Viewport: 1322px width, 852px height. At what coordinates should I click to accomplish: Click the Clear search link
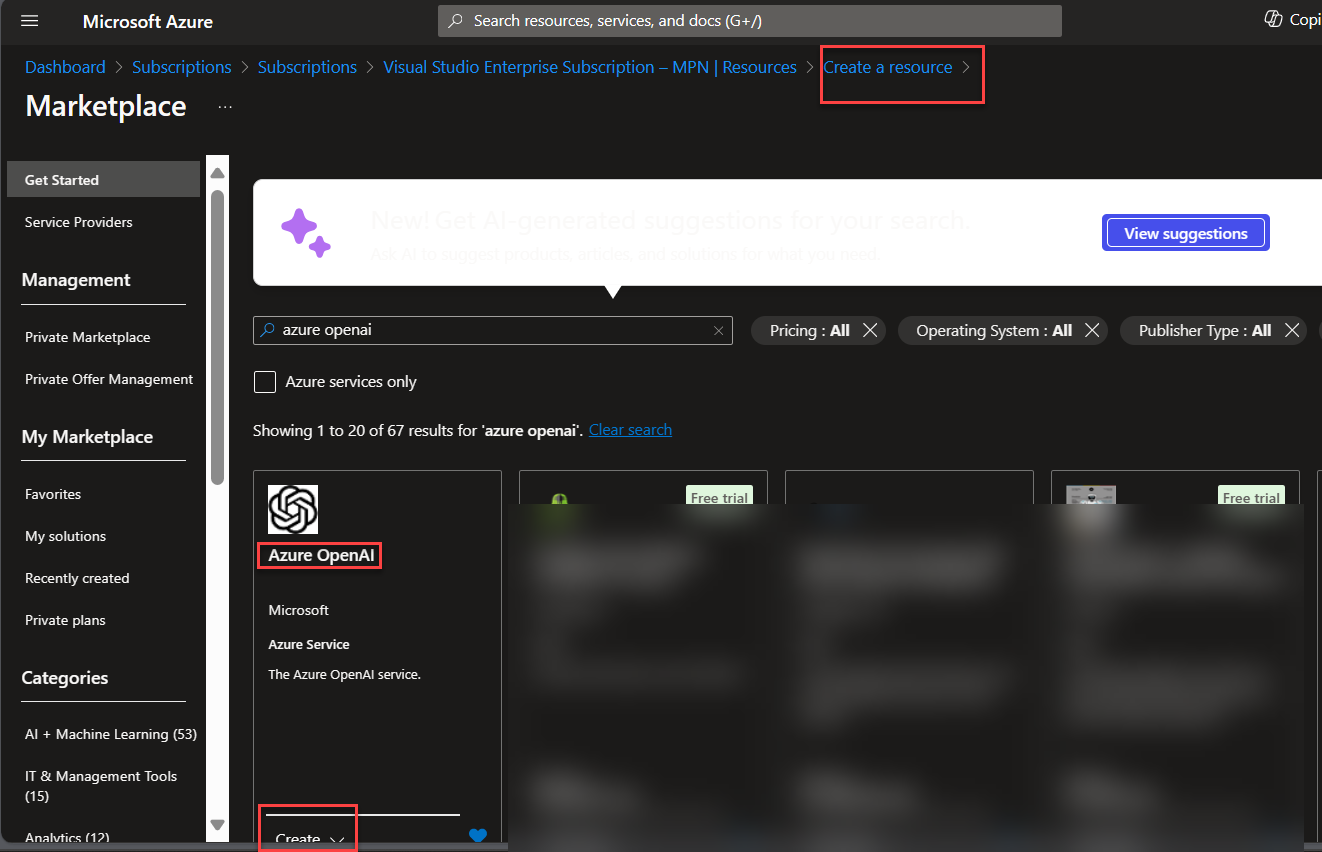(x=630, y=430)
